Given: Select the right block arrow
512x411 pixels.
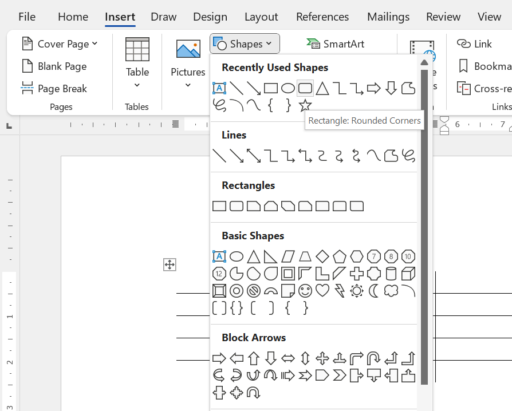Looking at the screenshot, I should (x=219, y=359).
